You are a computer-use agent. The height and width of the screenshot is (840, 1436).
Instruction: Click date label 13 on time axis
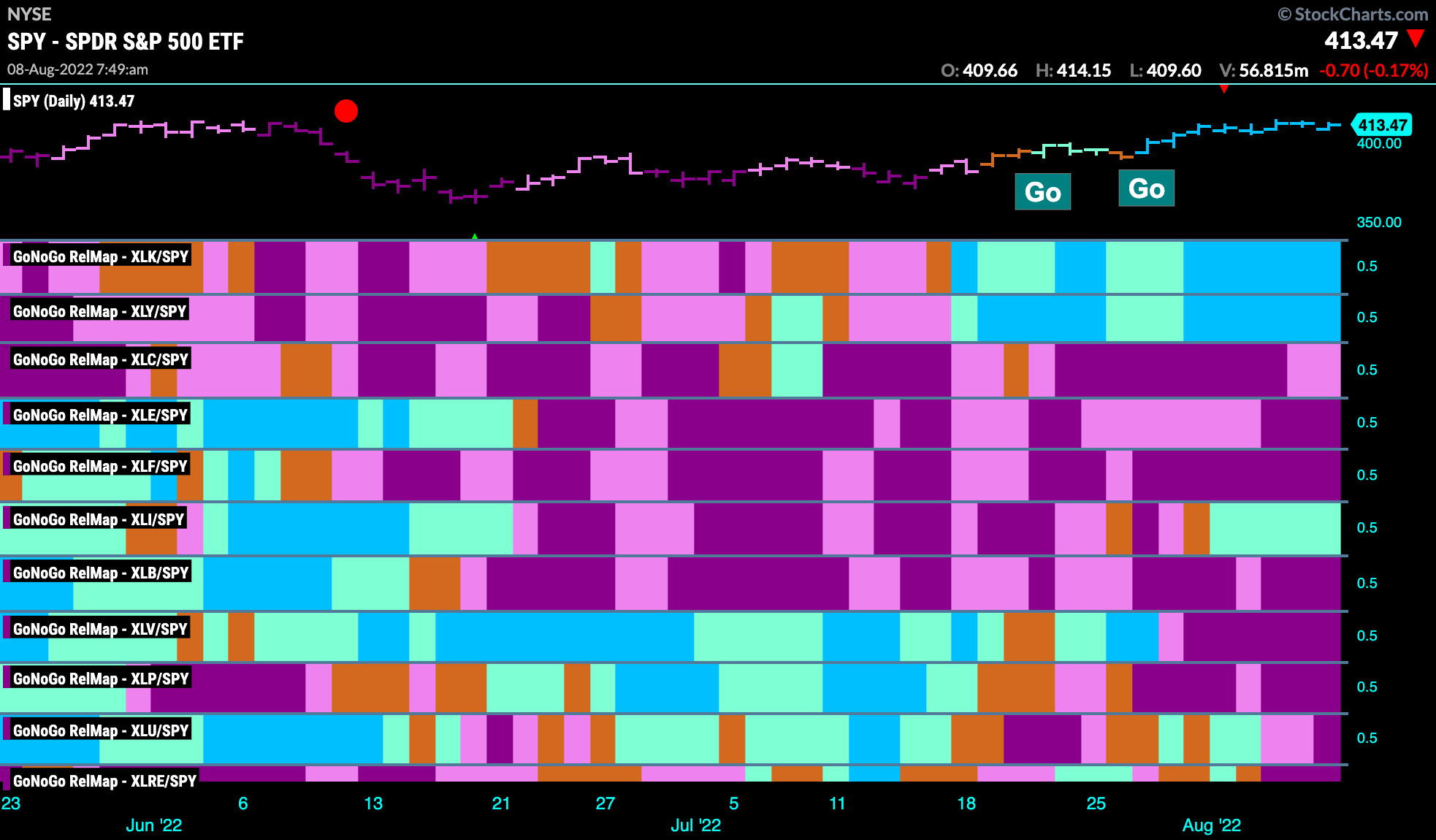click(373, 803)
